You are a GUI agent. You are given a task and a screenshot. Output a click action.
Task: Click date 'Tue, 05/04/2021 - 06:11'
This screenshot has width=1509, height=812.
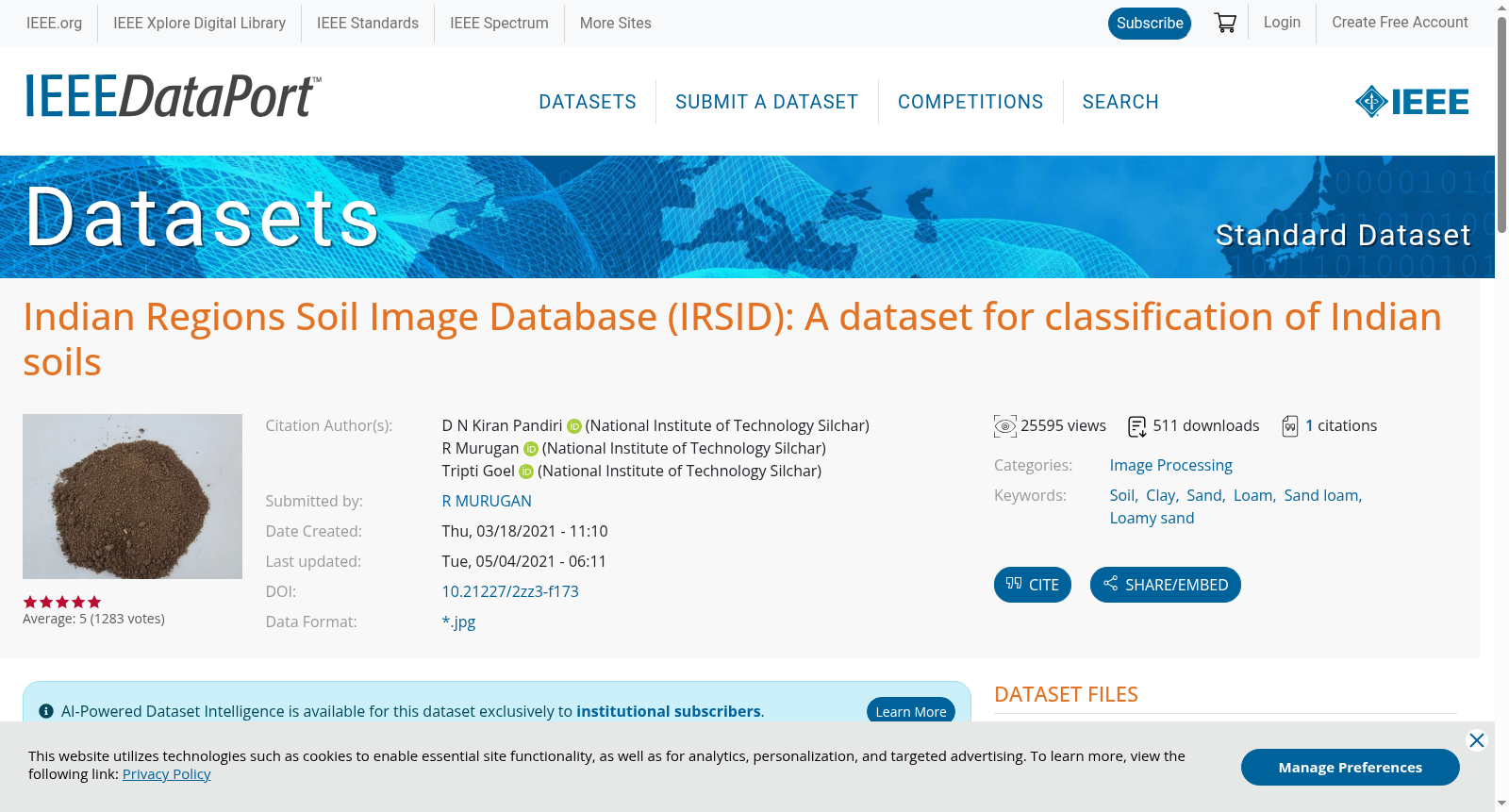[x=524, y=562]
